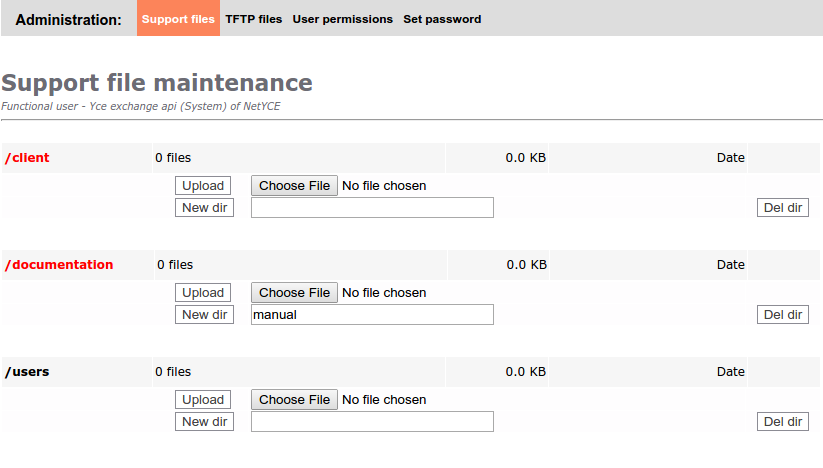
Task: Create new dir under /documentation
Action: click(x=204, y=315)
